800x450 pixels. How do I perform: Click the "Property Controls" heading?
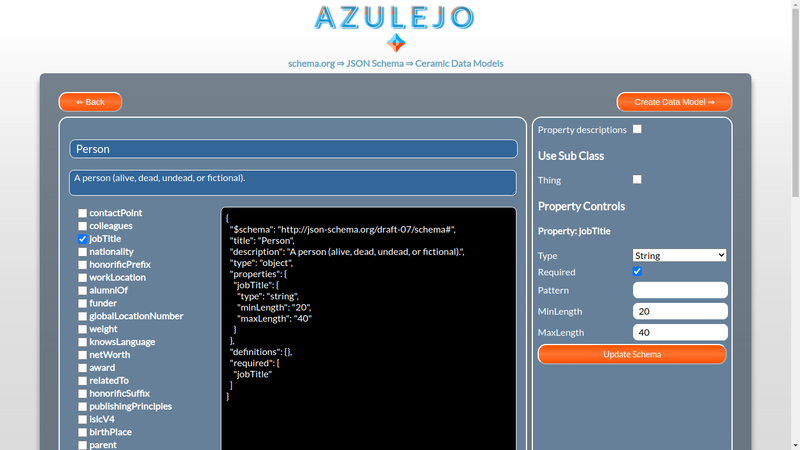coord(581,206)
